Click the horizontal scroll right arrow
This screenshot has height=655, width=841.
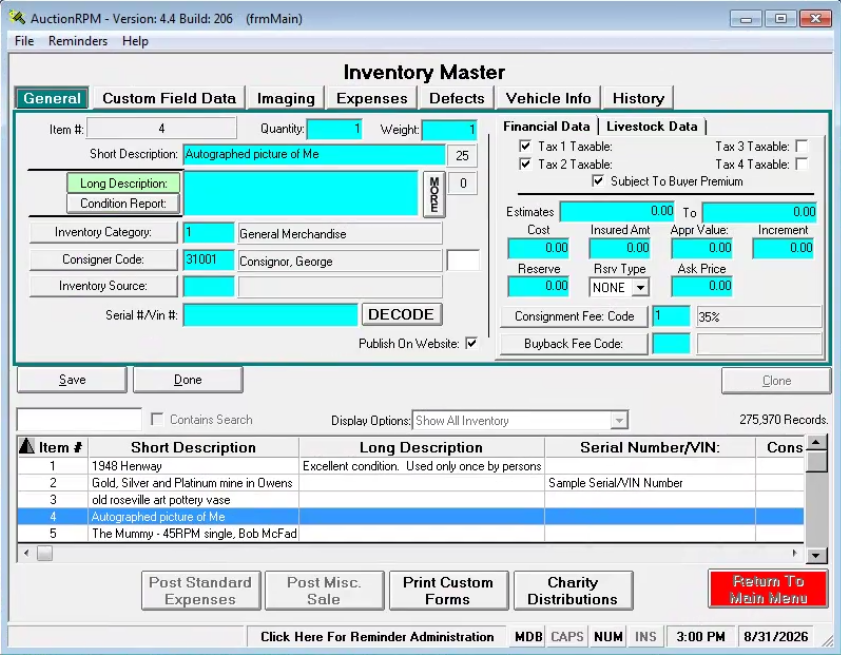pyautogui.click(x=794, y=553)
